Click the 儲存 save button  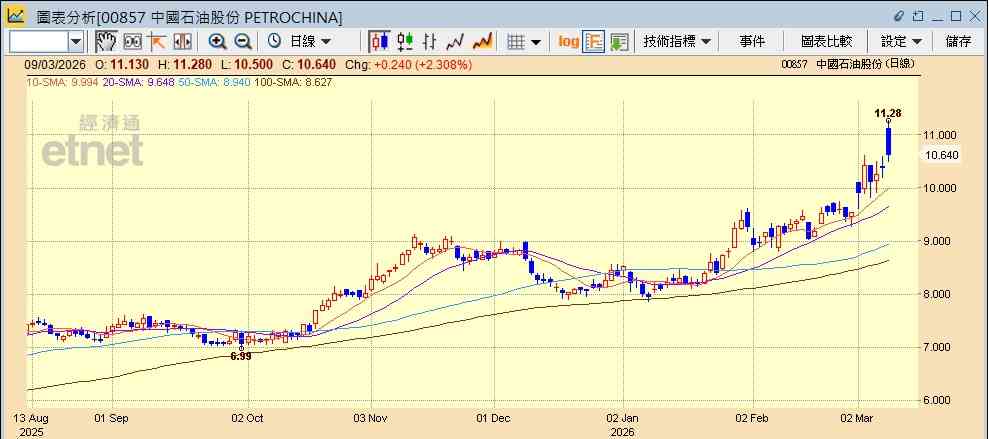click(x=958, y=42)
